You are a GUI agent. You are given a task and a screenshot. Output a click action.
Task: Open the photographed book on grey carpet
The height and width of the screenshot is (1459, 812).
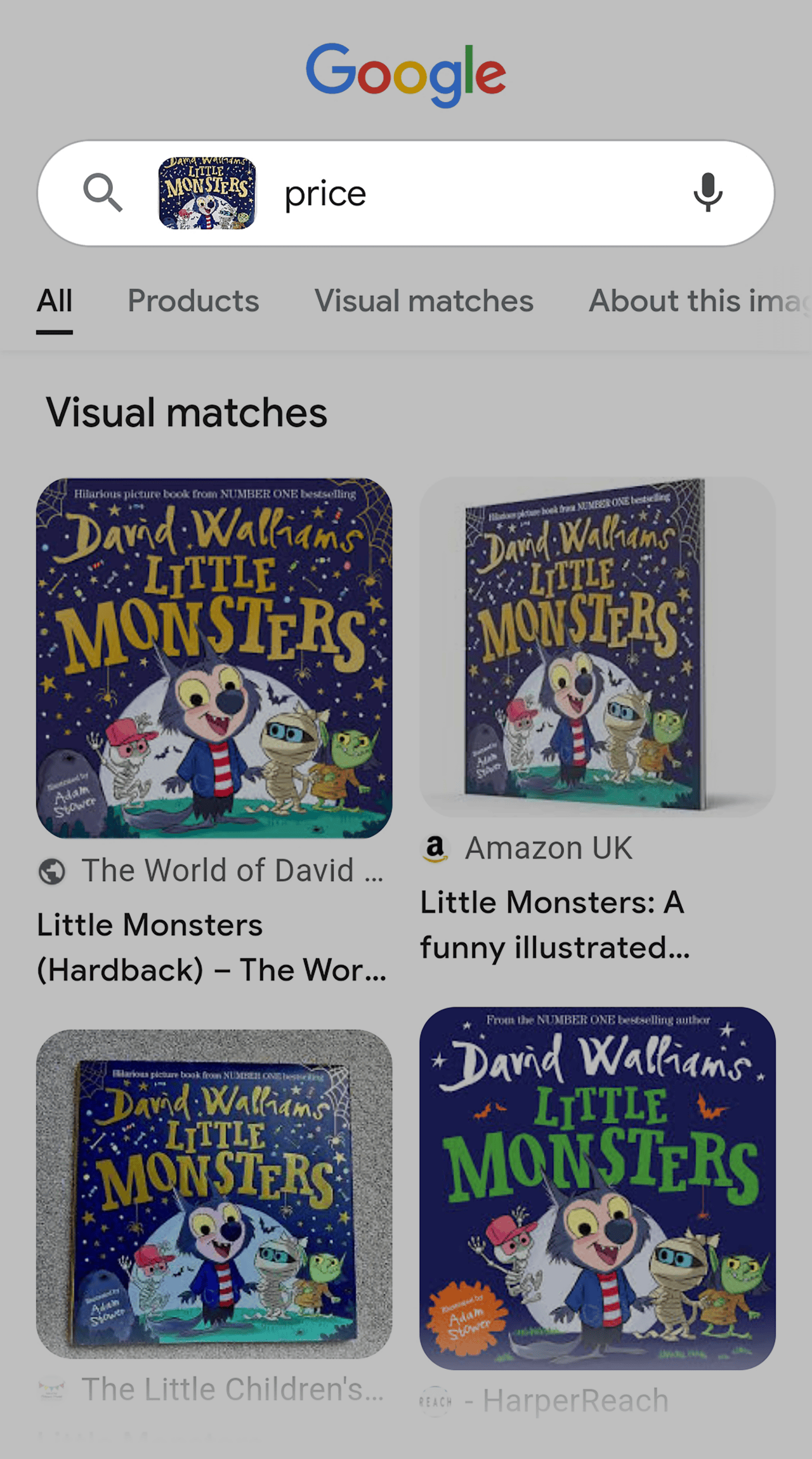[214, 1193]
